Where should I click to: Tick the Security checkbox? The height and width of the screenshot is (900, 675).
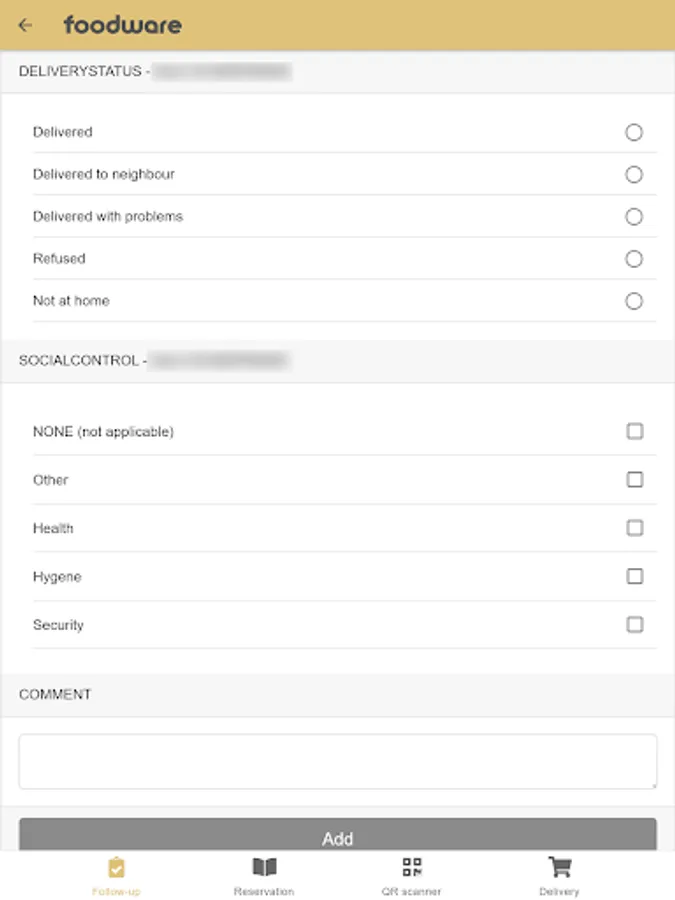[634, 624]
